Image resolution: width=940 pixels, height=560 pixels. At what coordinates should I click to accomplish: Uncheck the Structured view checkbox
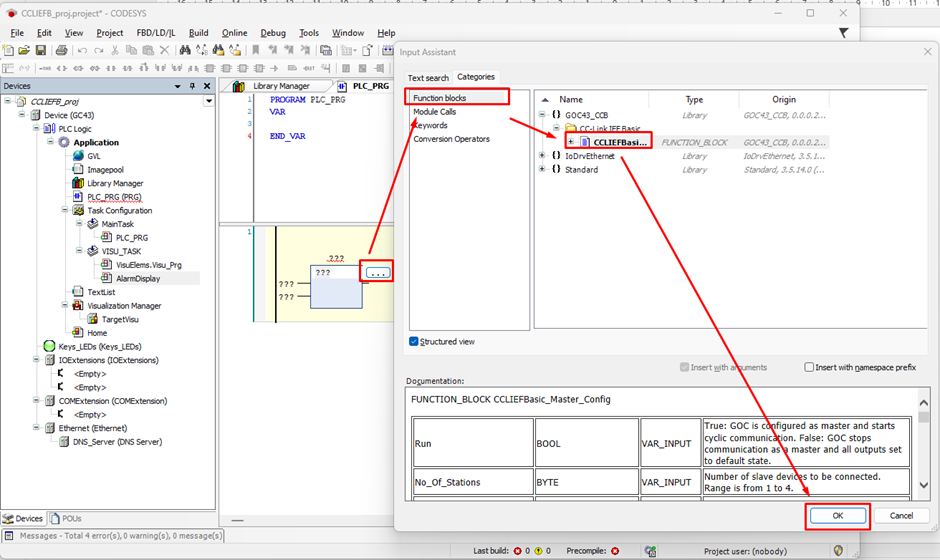[x=414, y=341]
